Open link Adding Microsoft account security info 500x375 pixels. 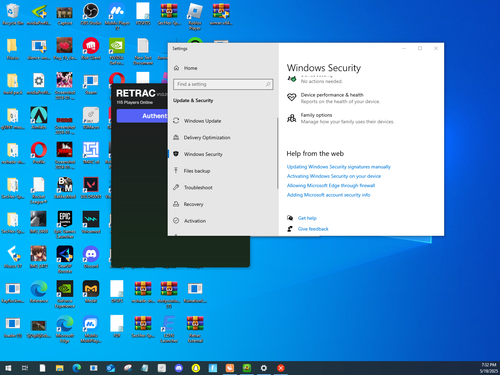[x=328, y=195]
